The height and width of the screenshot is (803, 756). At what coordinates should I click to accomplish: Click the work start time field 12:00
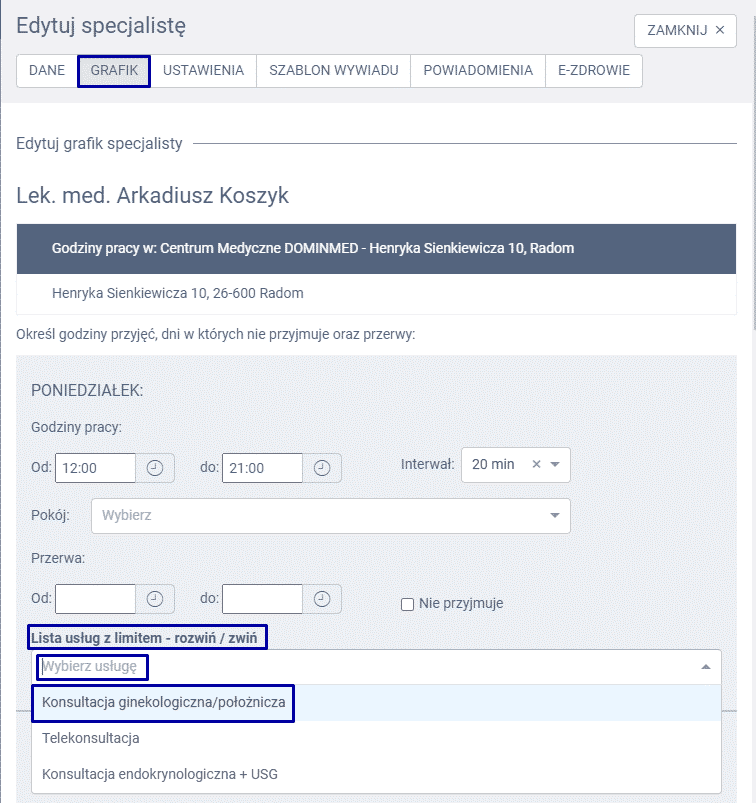(x=95, y=468)
